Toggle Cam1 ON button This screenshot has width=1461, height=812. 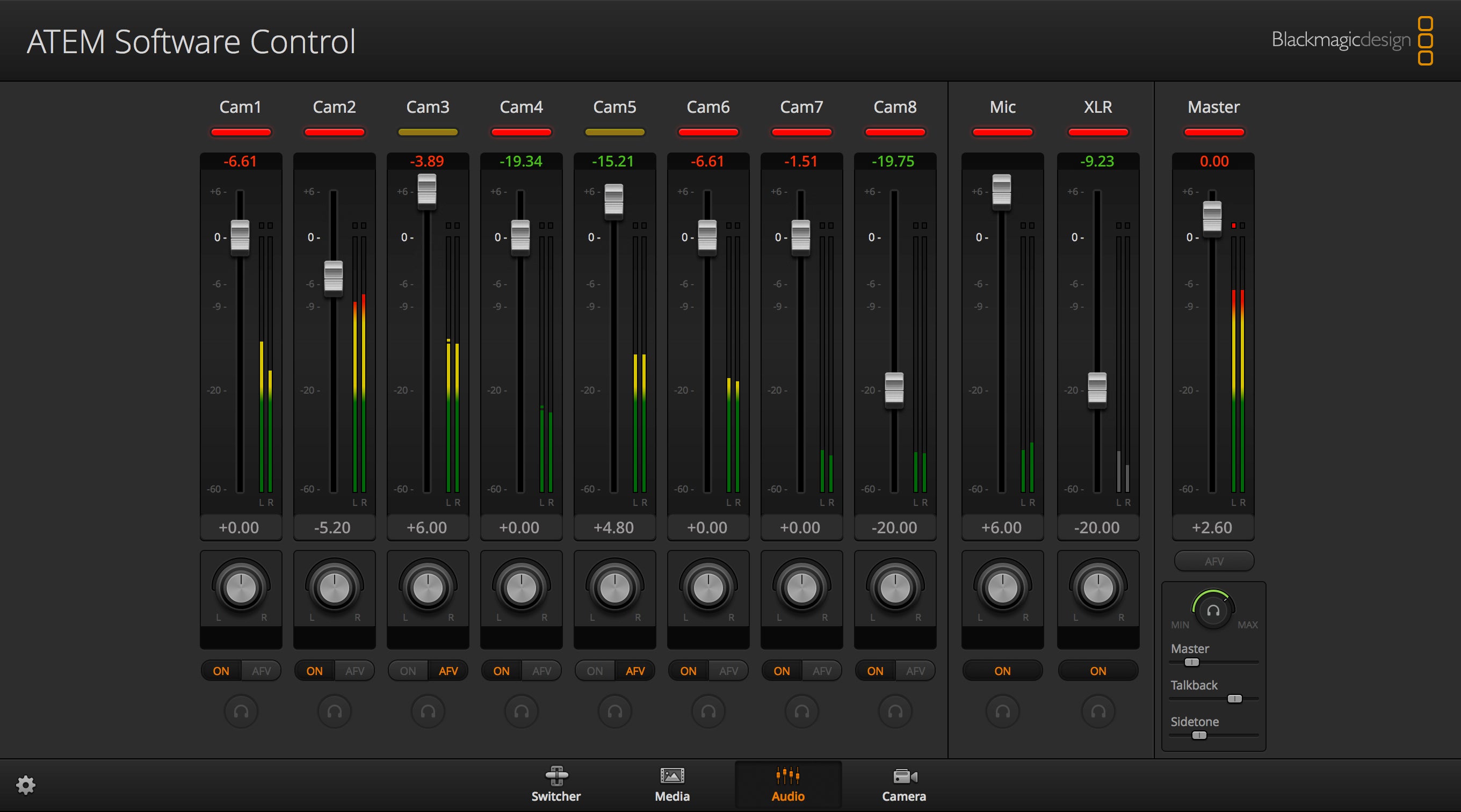pos(221,671)
